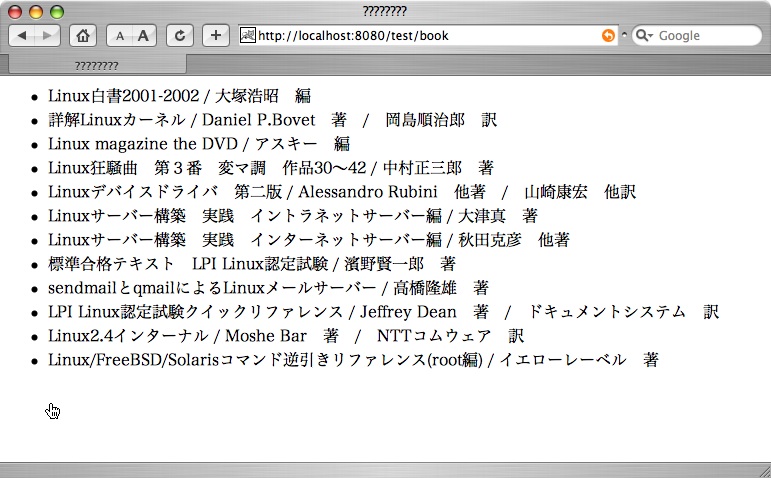The image size is (771, 478).
Task: Click the Linux白書2001-2002 list entry
Action: 179,95
